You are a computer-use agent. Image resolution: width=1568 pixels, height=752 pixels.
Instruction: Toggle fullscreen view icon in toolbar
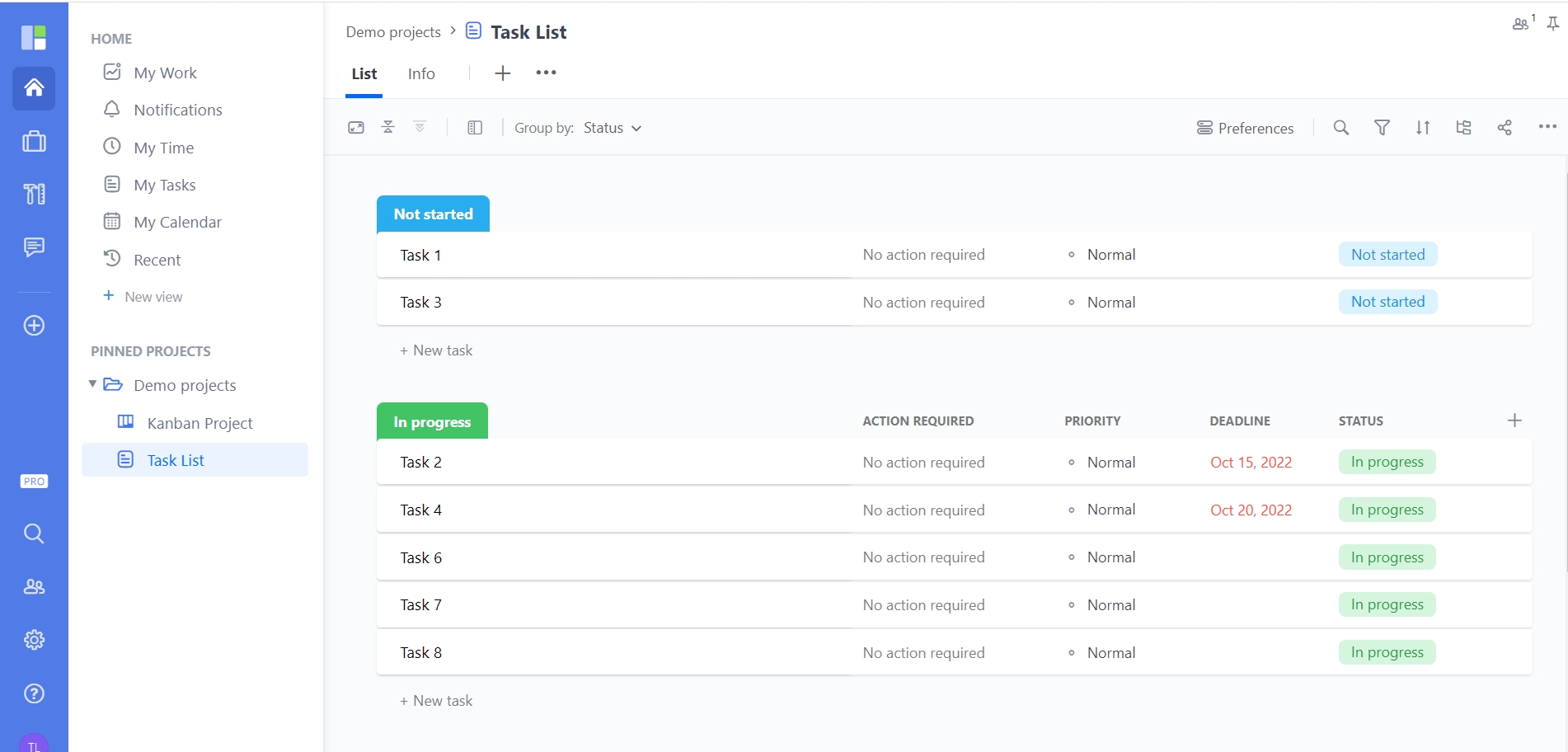click(x=356, y=128)
